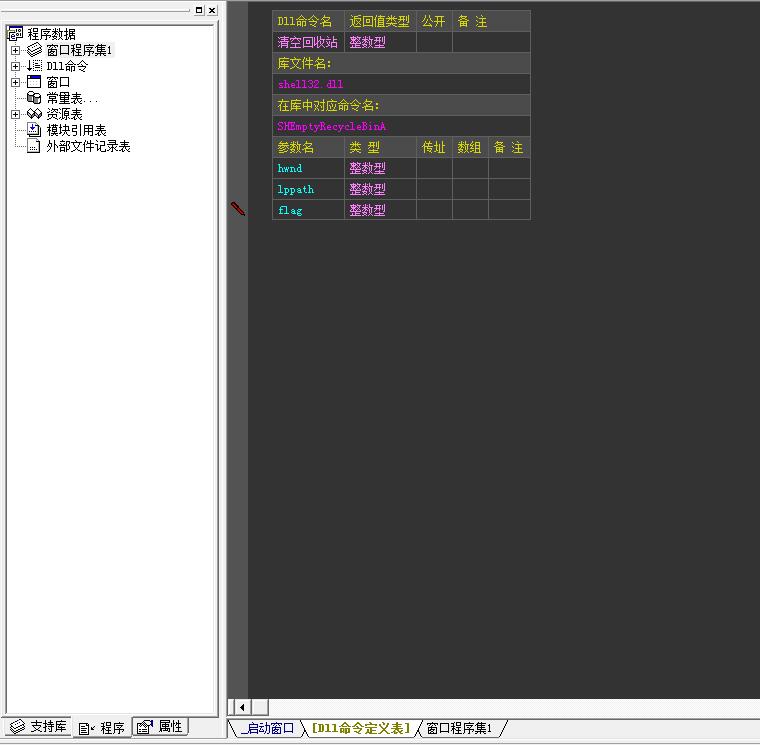Expand the 窗口 tree node

coord(15,82)
